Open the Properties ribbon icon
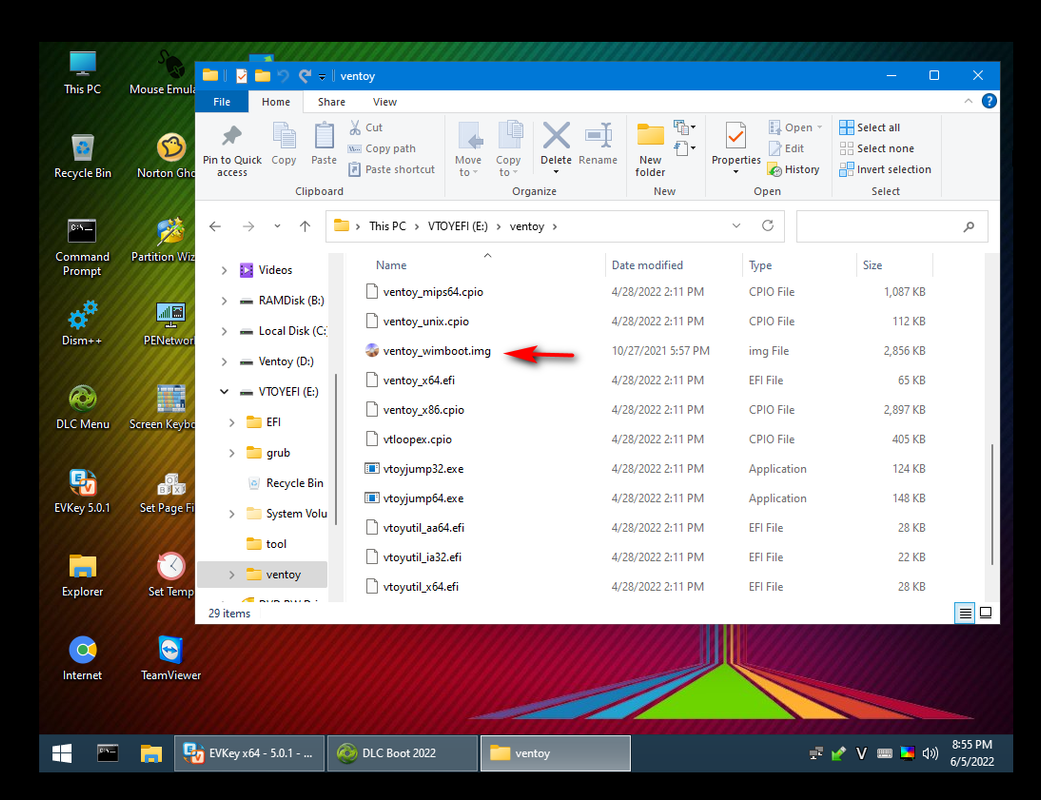Screen dimensions: 1041x800 736,136
